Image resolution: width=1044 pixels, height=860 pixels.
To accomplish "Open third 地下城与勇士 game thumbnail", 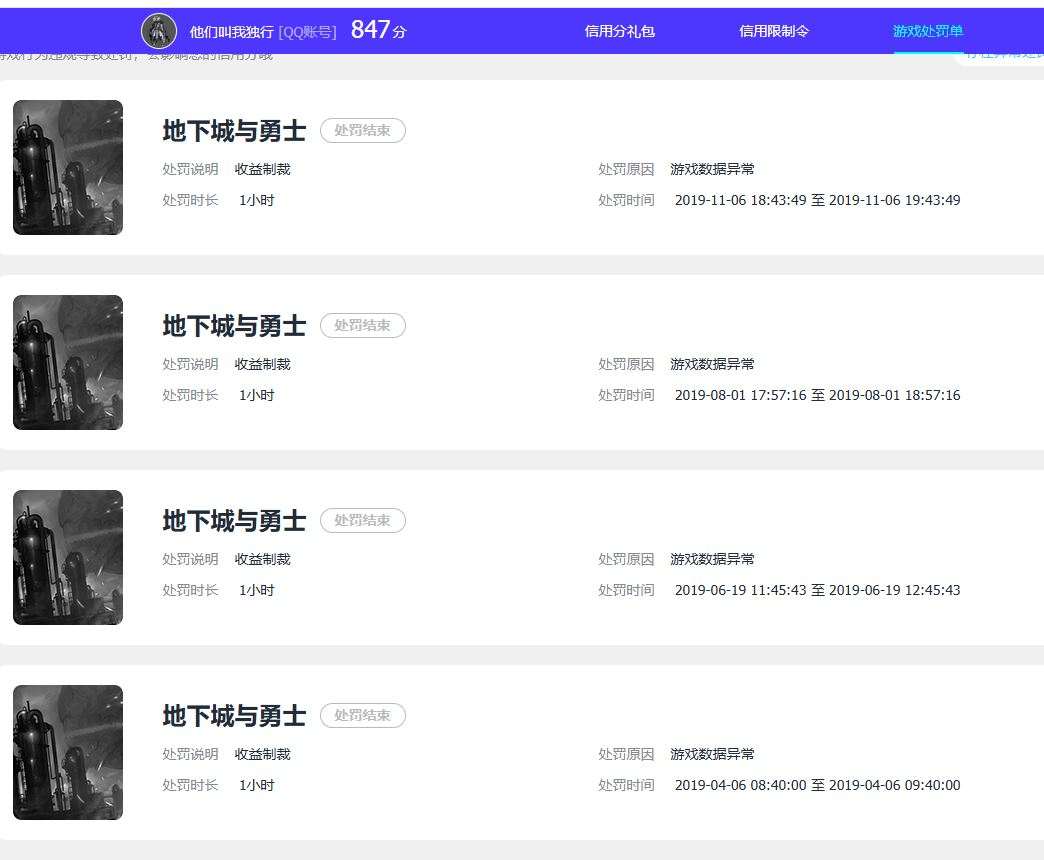I will [68, 557].
